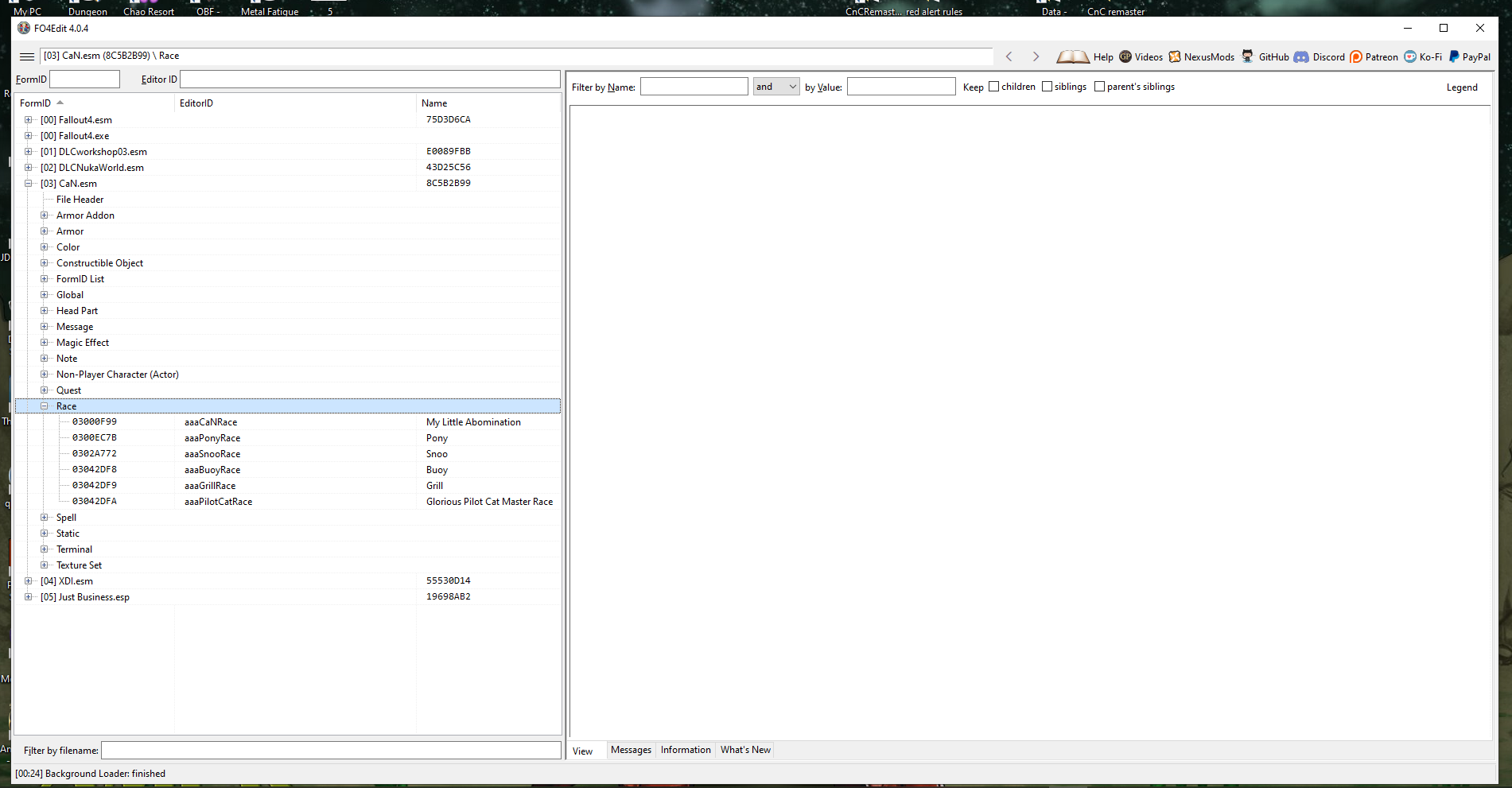Expand Texture Set group

(x=45, y=565)
